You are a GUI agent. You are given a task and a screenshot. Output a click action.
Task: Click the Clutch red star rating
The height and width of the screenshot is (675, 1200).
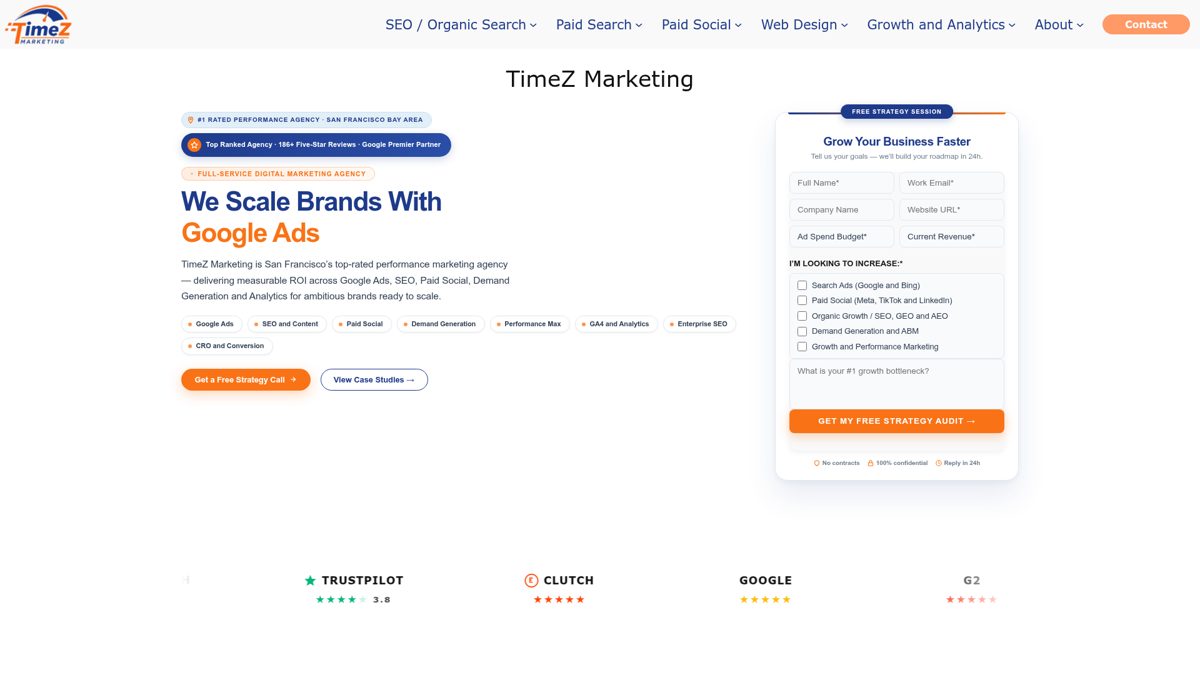(559, 600)
